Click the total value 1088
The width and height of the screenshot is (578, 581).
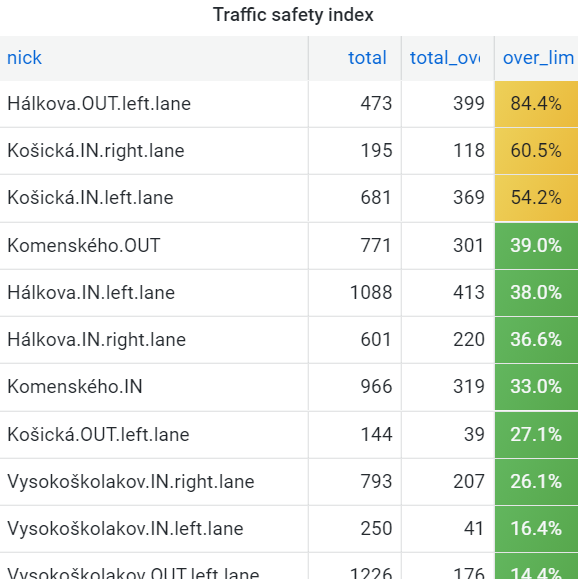pos(371,293)
